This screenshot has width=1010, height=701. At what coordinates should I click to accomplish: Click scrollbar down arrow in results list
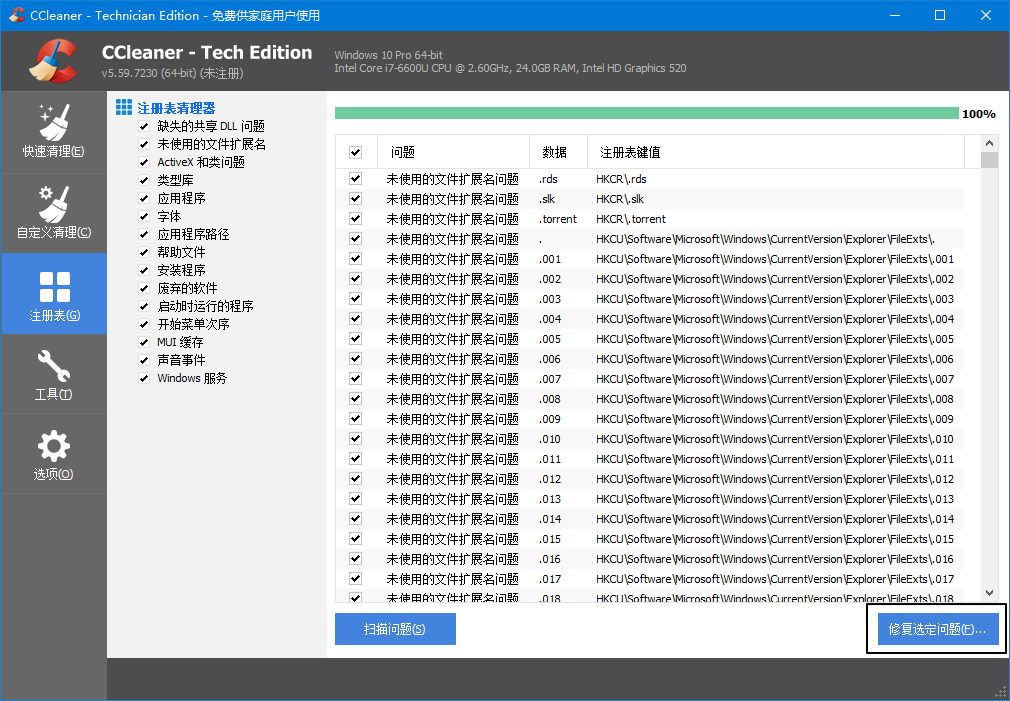pos(989,593)
